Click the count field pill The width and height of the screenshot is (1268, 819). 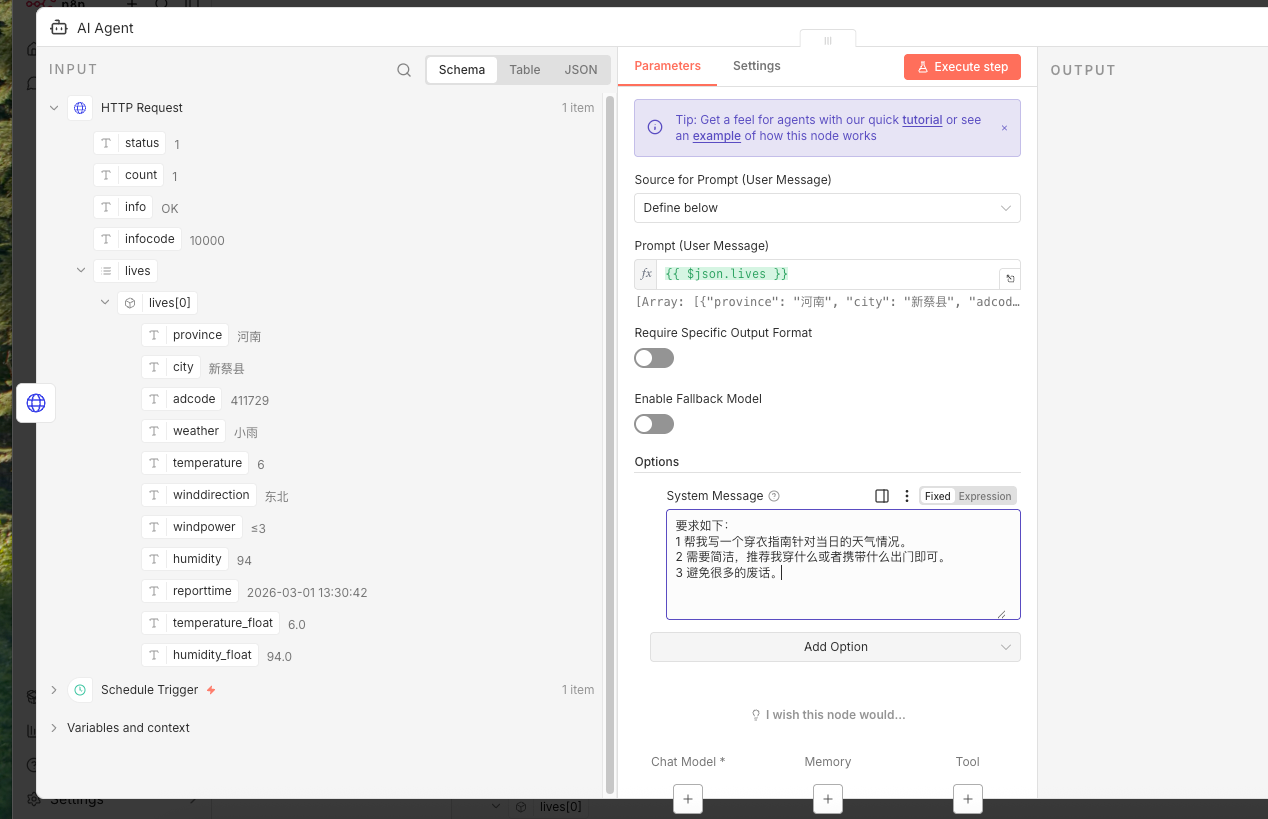pos(129,175)
